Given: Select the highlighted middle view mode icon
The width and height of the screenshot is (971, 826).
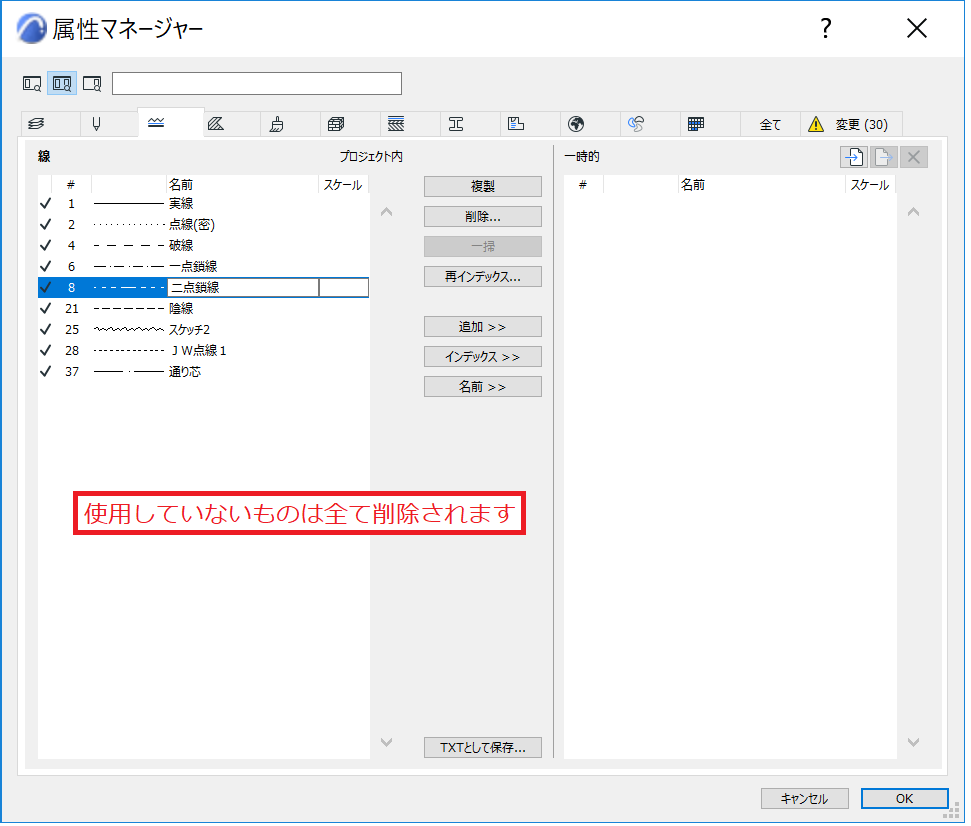Looking at the screenshot, I should [x=62, y=84].
